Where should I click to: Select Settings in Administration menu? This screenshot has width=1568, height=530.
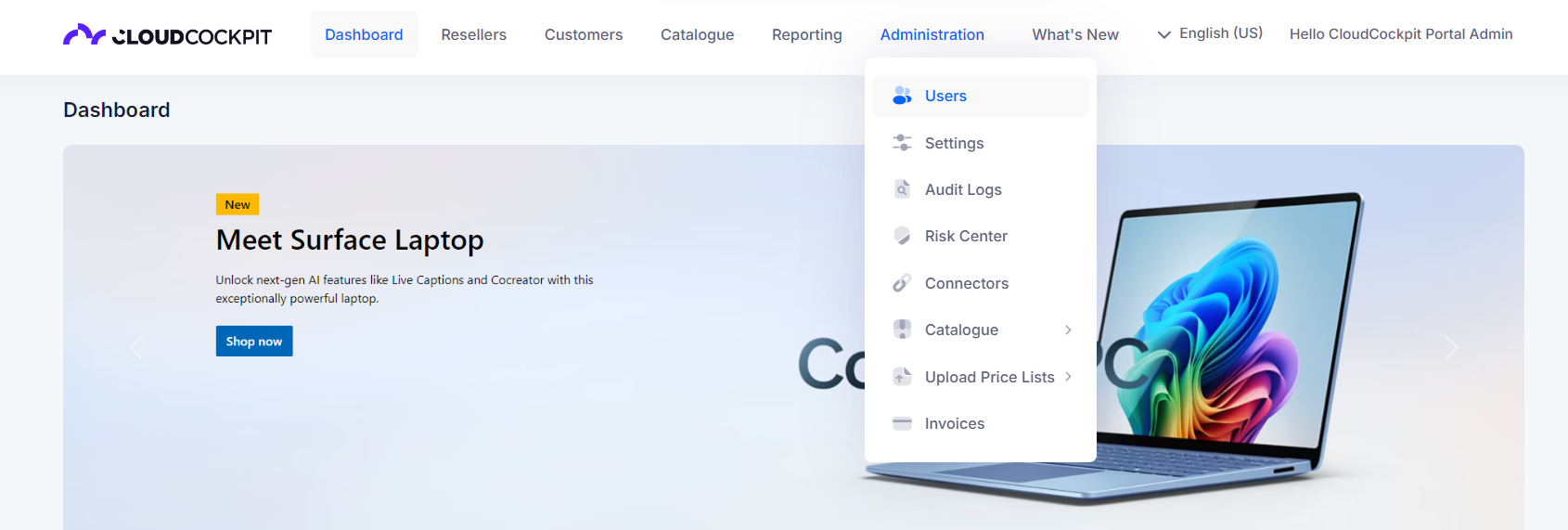[981, 143]
